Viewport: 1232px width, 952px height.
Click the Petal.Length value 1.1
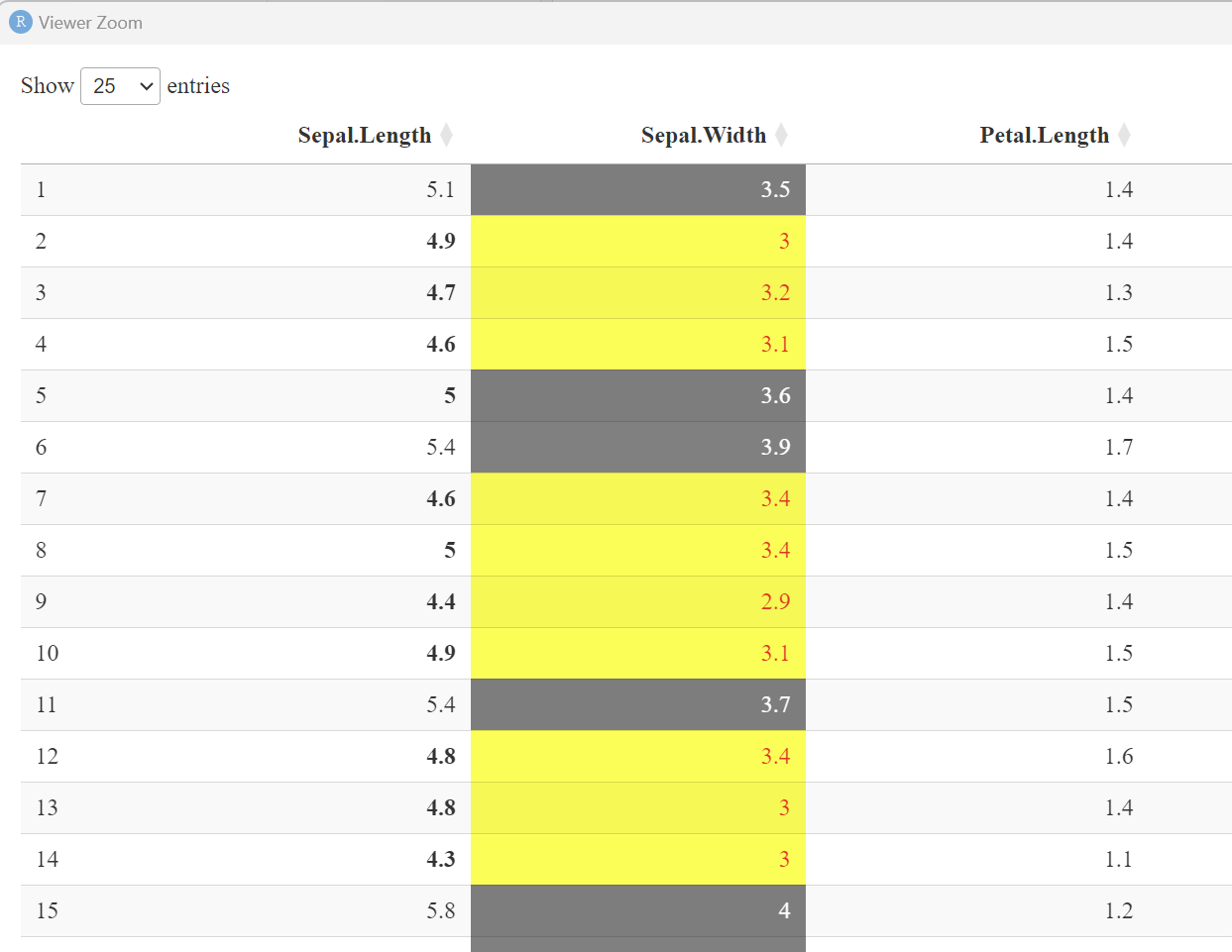pos(1118,860)
